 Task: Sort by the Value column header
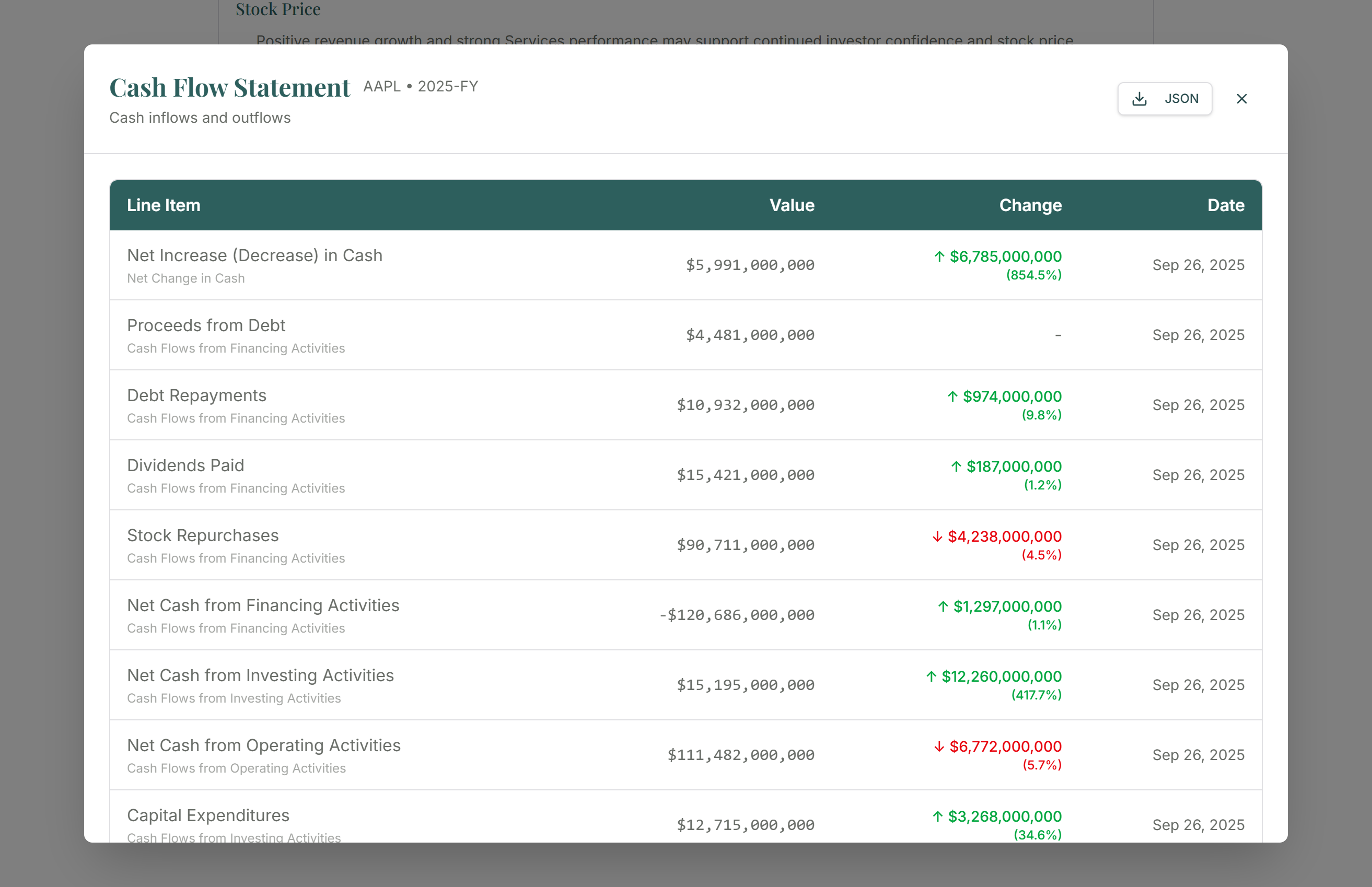[792, 205]
